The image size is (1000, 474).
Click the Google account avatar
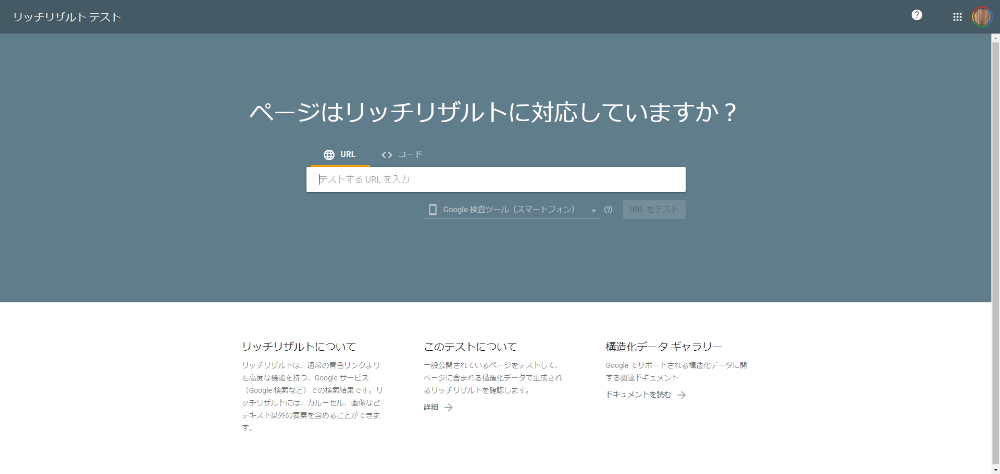[x=982, y=16]
